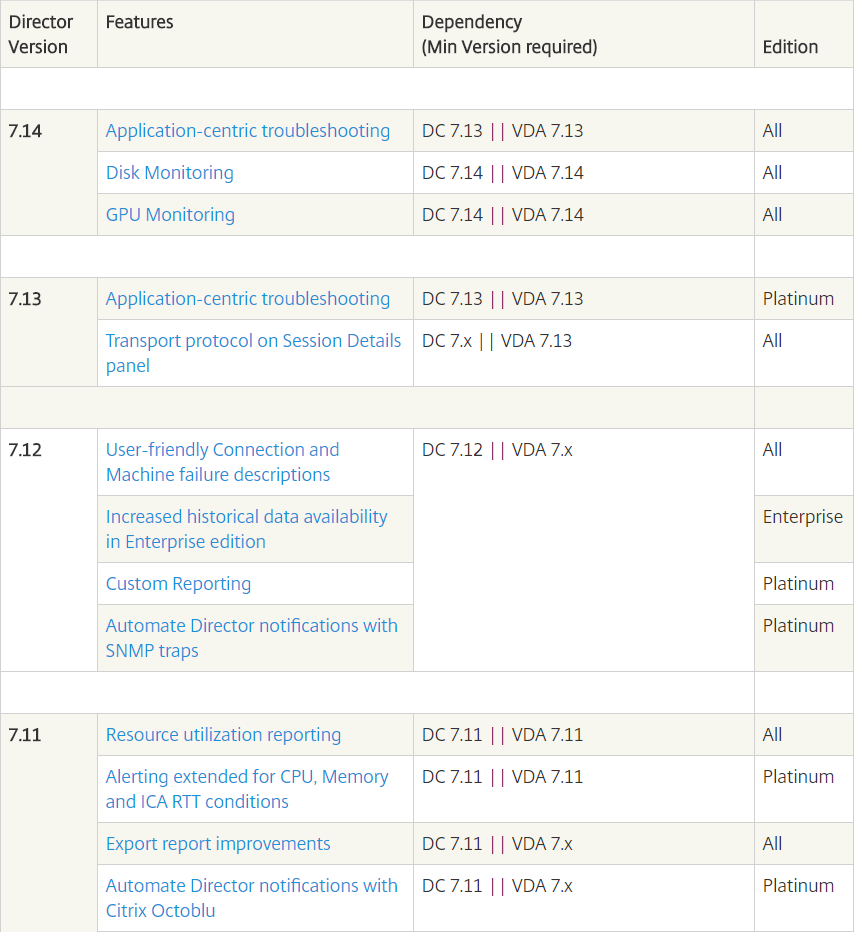The width and height of the screenshot is (854, 932).
Task: Select the DC 7.12 || VDA 7.x cell
Action: [x=584, y=550]
